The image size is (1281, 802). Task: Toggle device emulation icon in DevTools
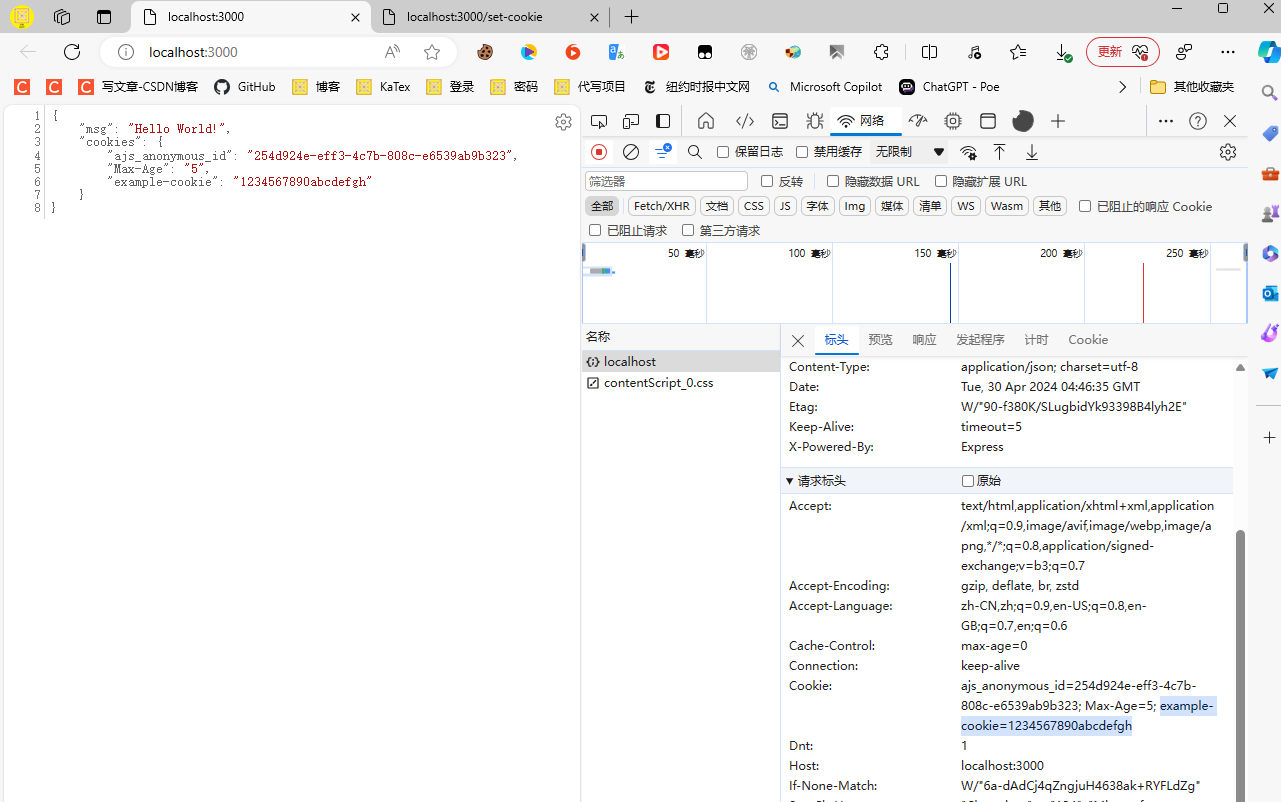click(631, 121)
